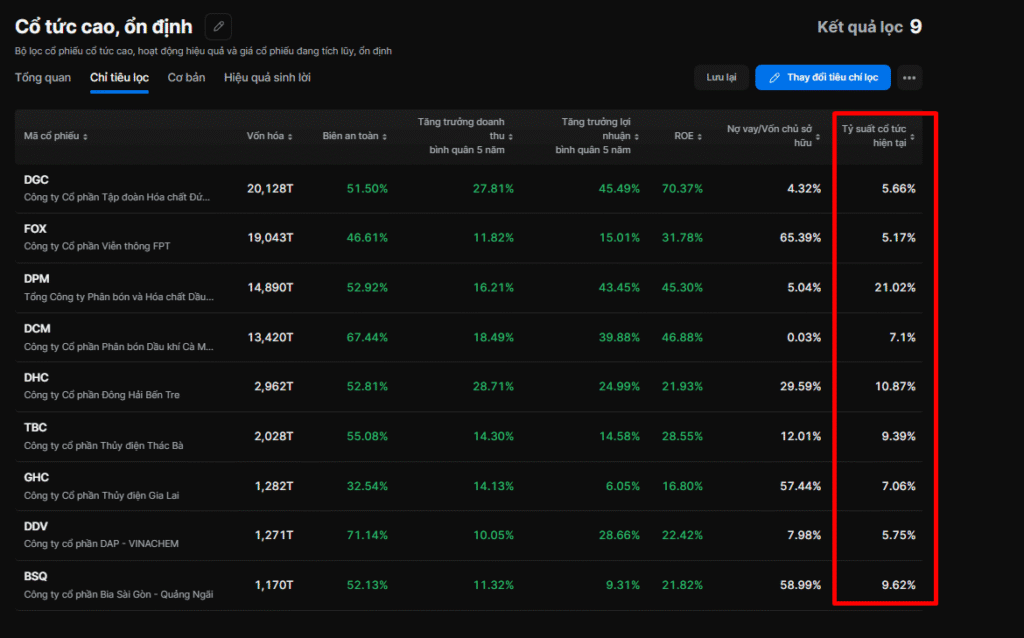Sort by Mã cổ phiếu column
Viewport: 1024px width, 638px height.
pos(56,136)
